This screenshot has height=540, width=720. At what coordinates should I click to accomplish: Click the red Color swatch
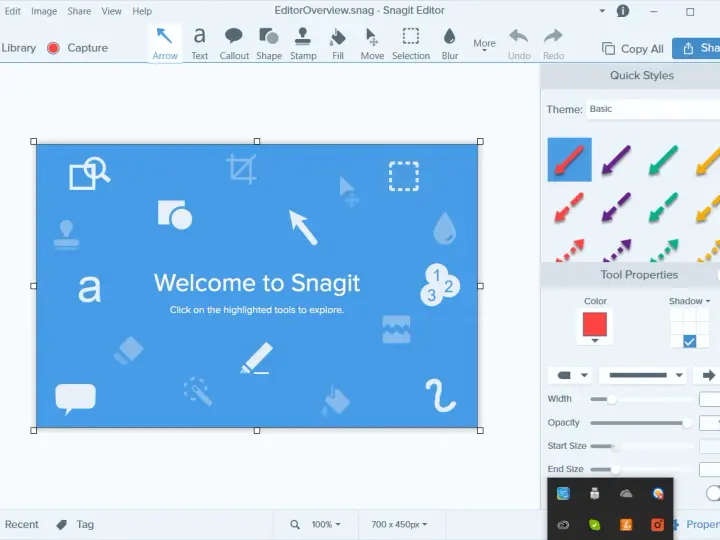point(595,324)
